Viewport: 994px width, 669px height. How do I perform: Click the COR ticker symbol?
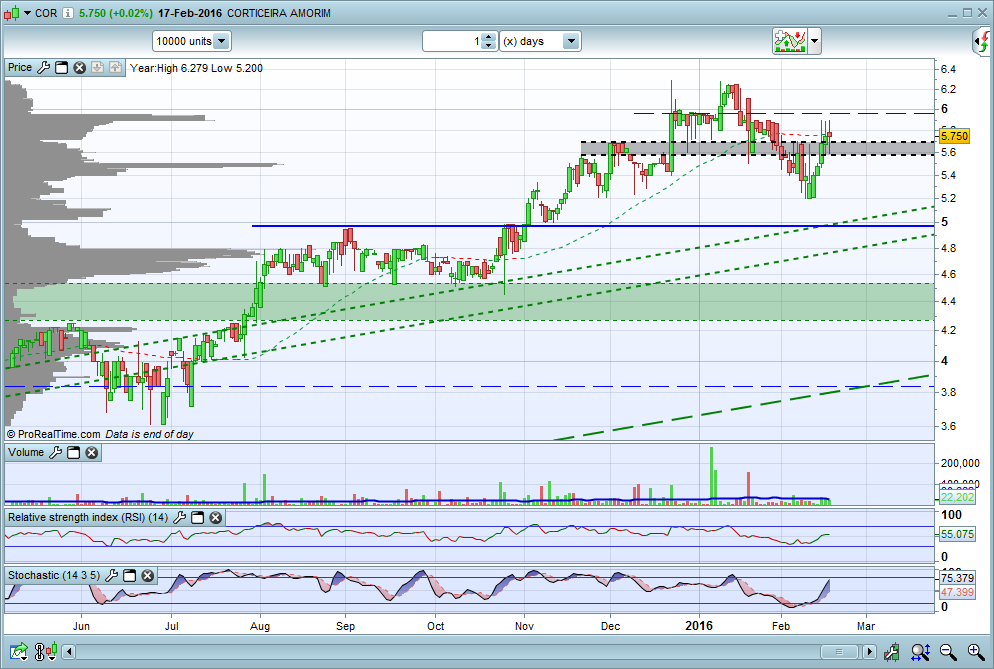tap(46, 13)
